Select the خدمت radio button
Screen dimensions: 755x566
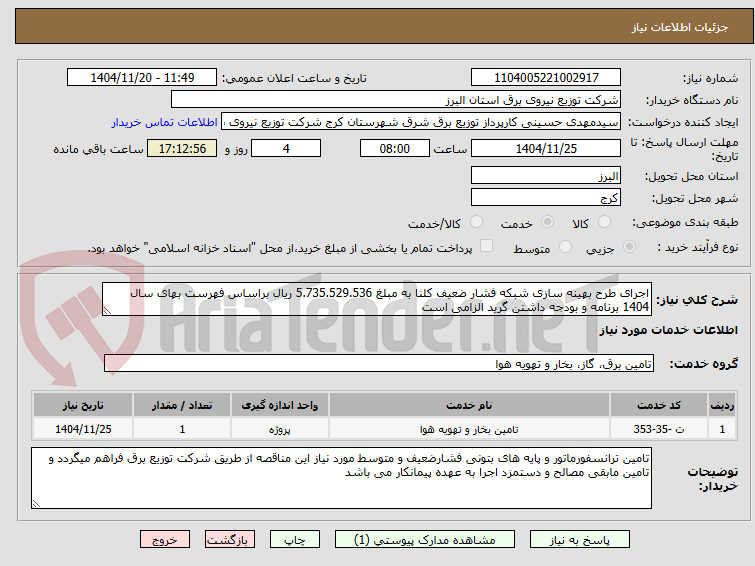pyautogui.click(x=547, y=222)
